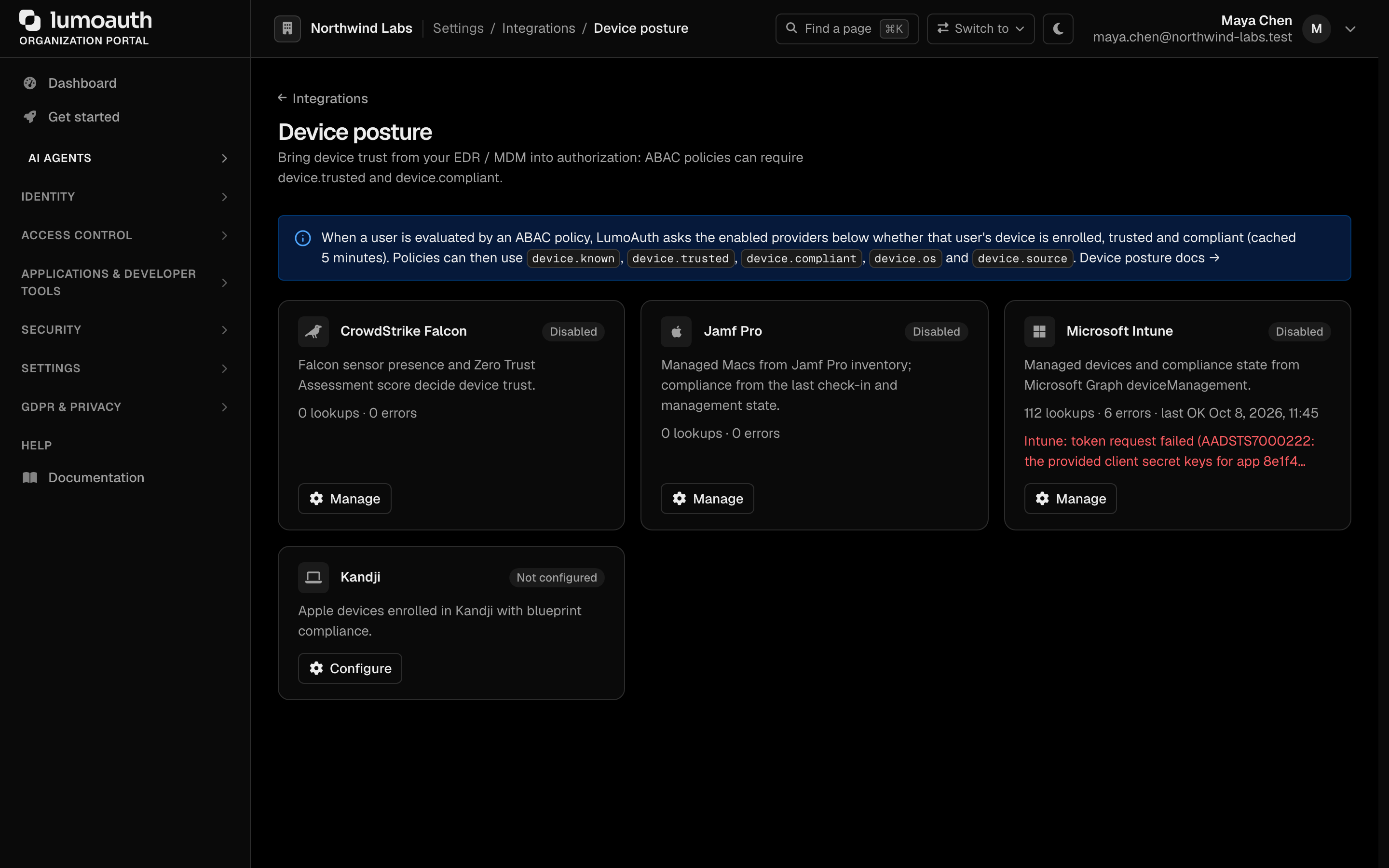Open the Dashboard sidebar item
1389x868 pixels.
[124, 83]
